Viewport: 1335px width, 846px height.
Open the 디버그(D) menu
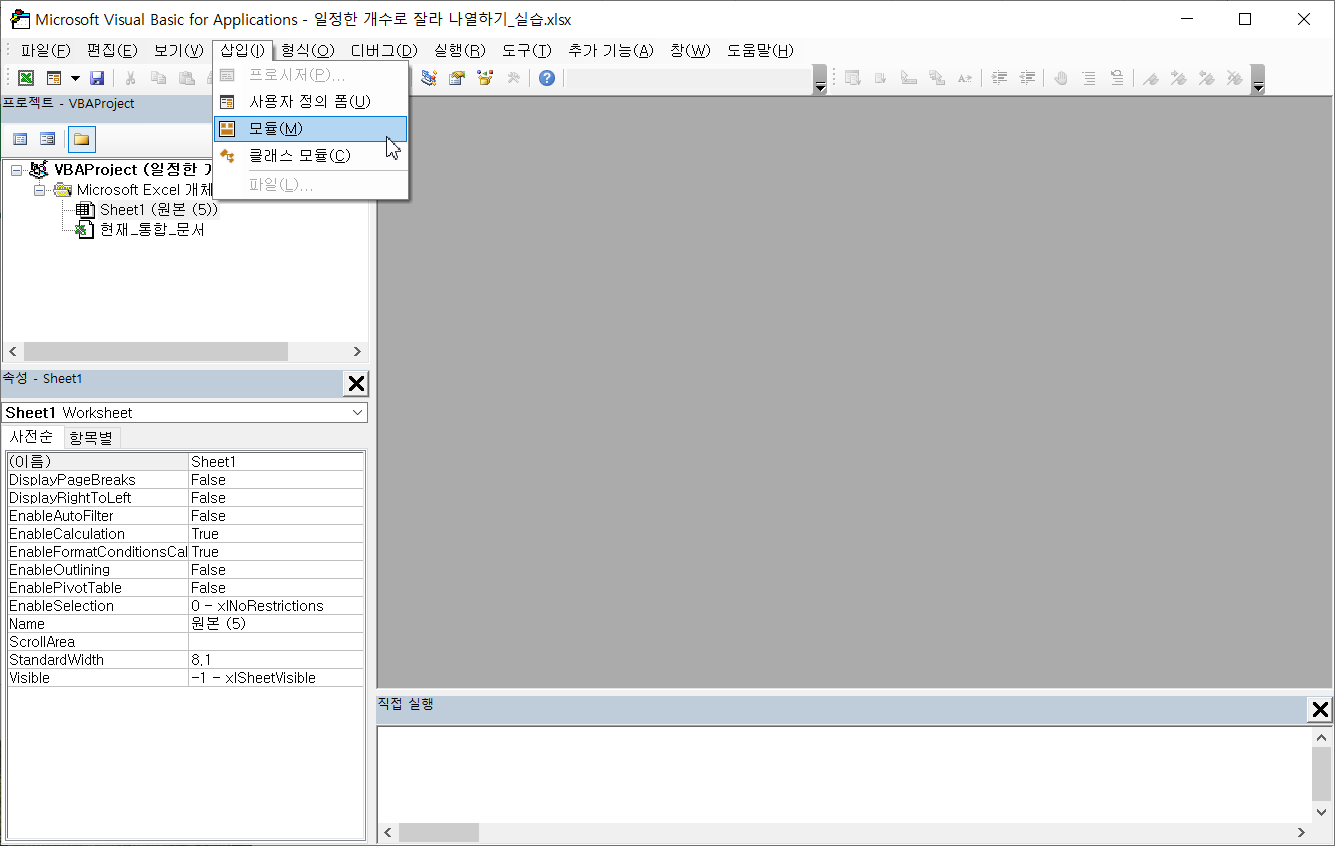pos(383,50)
